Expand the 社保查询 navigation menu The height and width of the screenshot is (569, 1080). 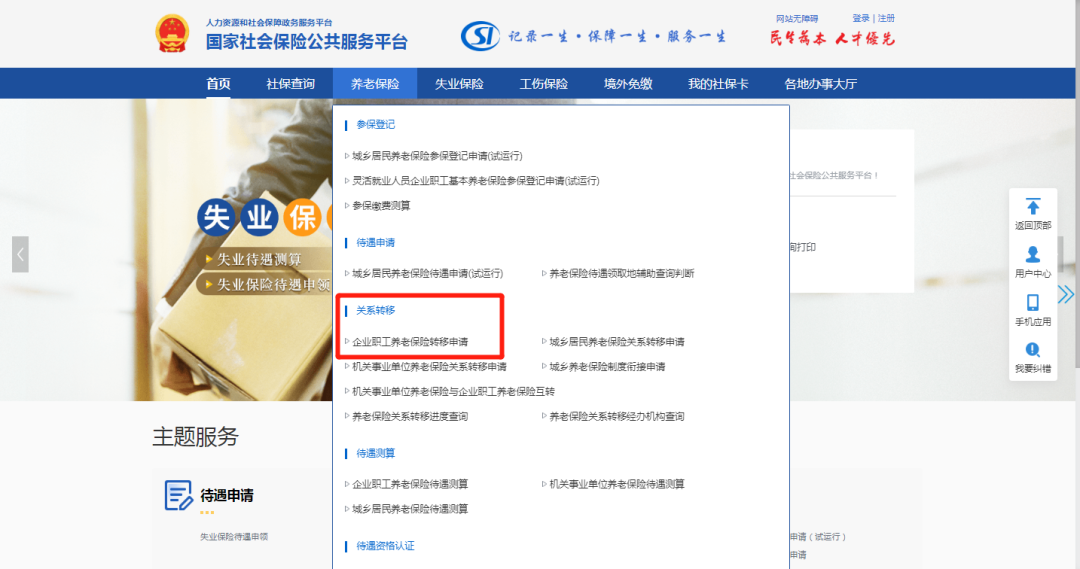pyautogui.click(x=290, y=84)
